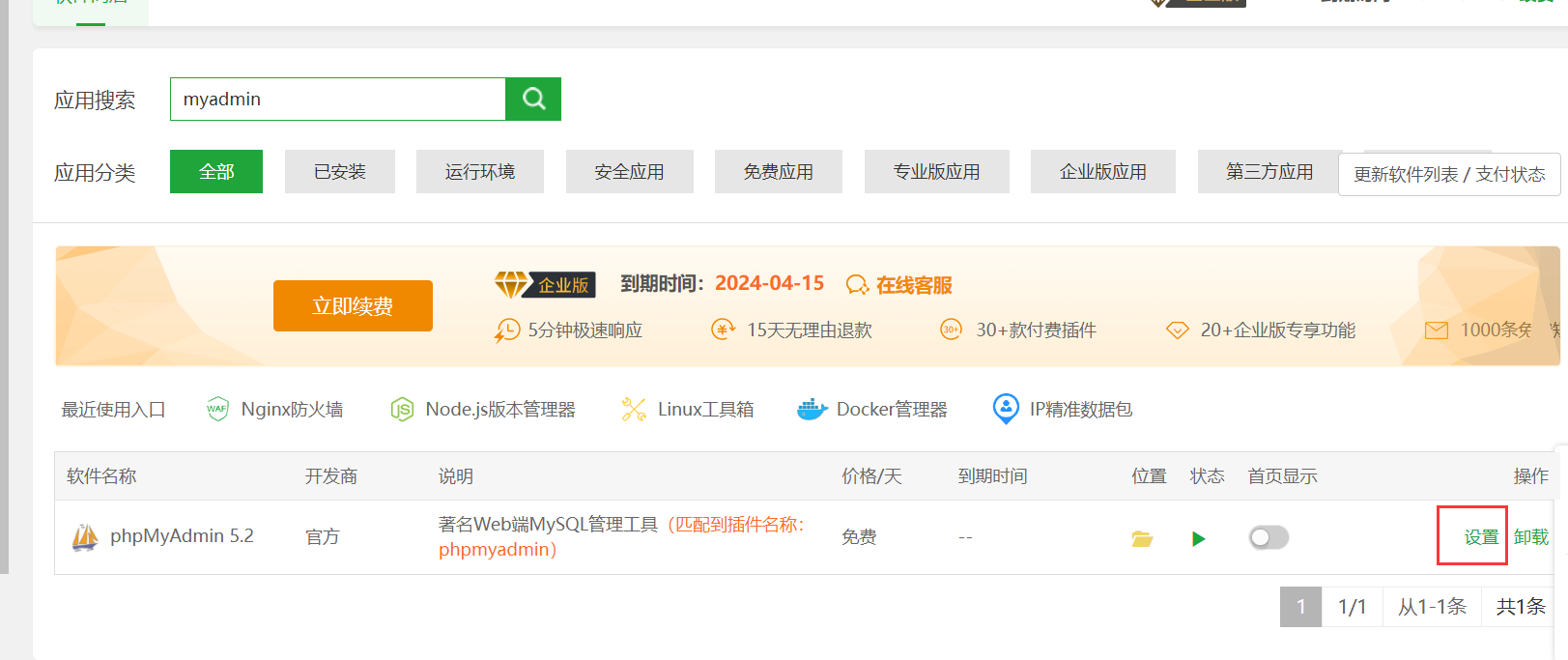Viewport: 1568px width, 660px height.
Task: Click 卸载 link for phpMyAdmin
Action: 1531,536
